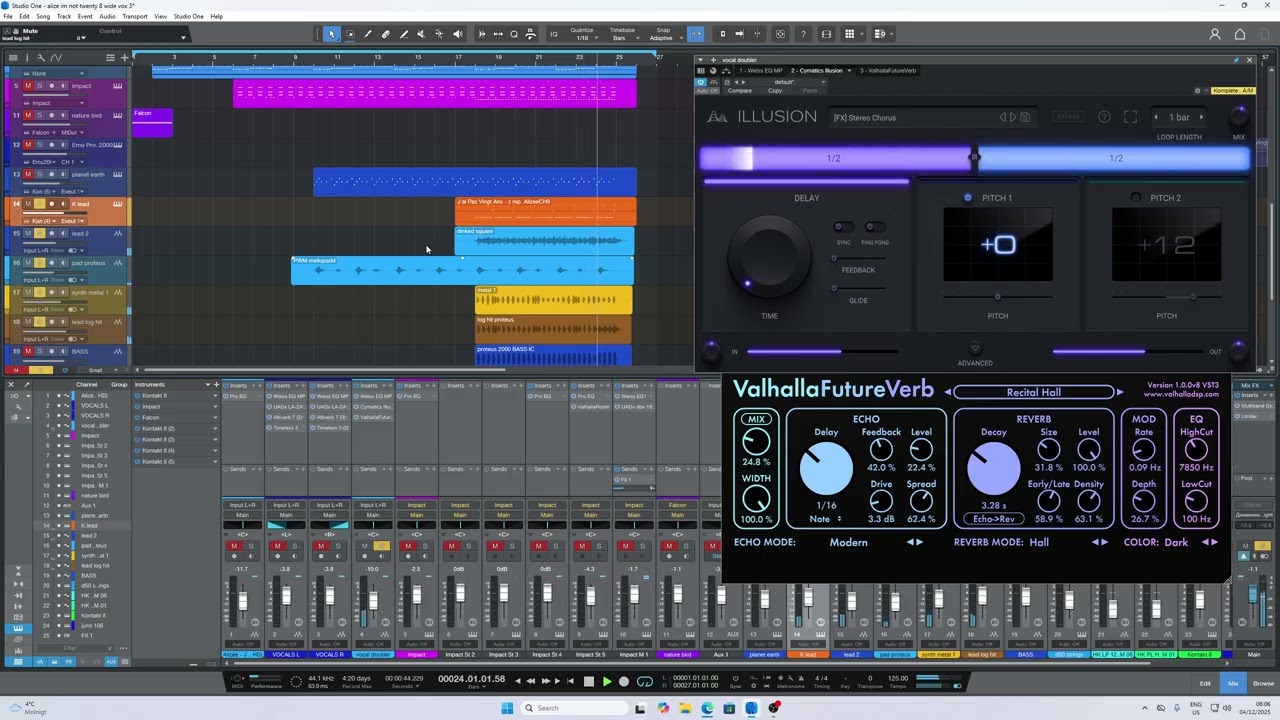Open the Audio menu
1280x720 pixels.
pos(107,16)
